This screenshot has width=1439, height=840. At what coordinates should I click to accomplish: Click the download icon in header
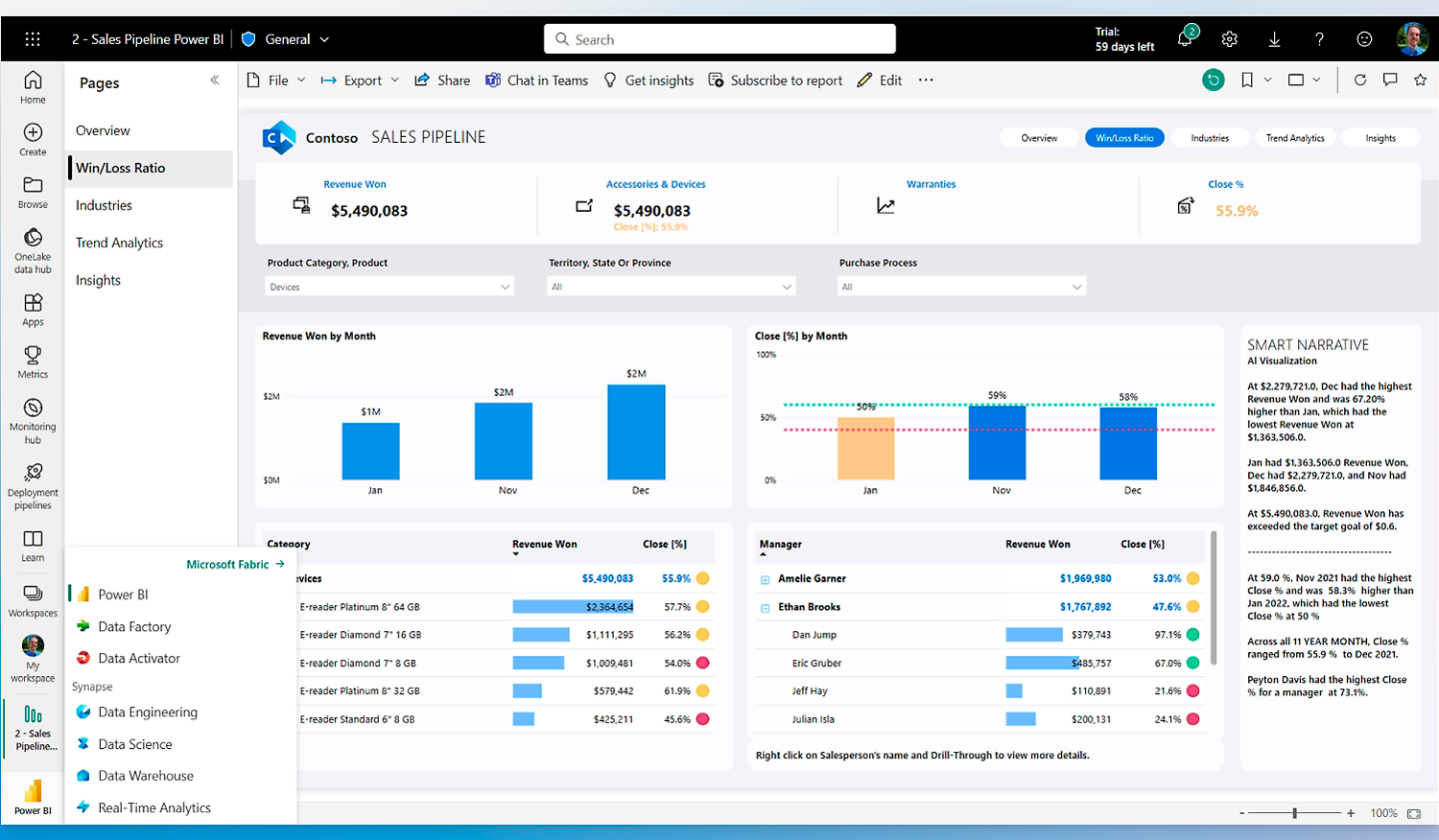pyautogui.click(x=1274, y=39)
